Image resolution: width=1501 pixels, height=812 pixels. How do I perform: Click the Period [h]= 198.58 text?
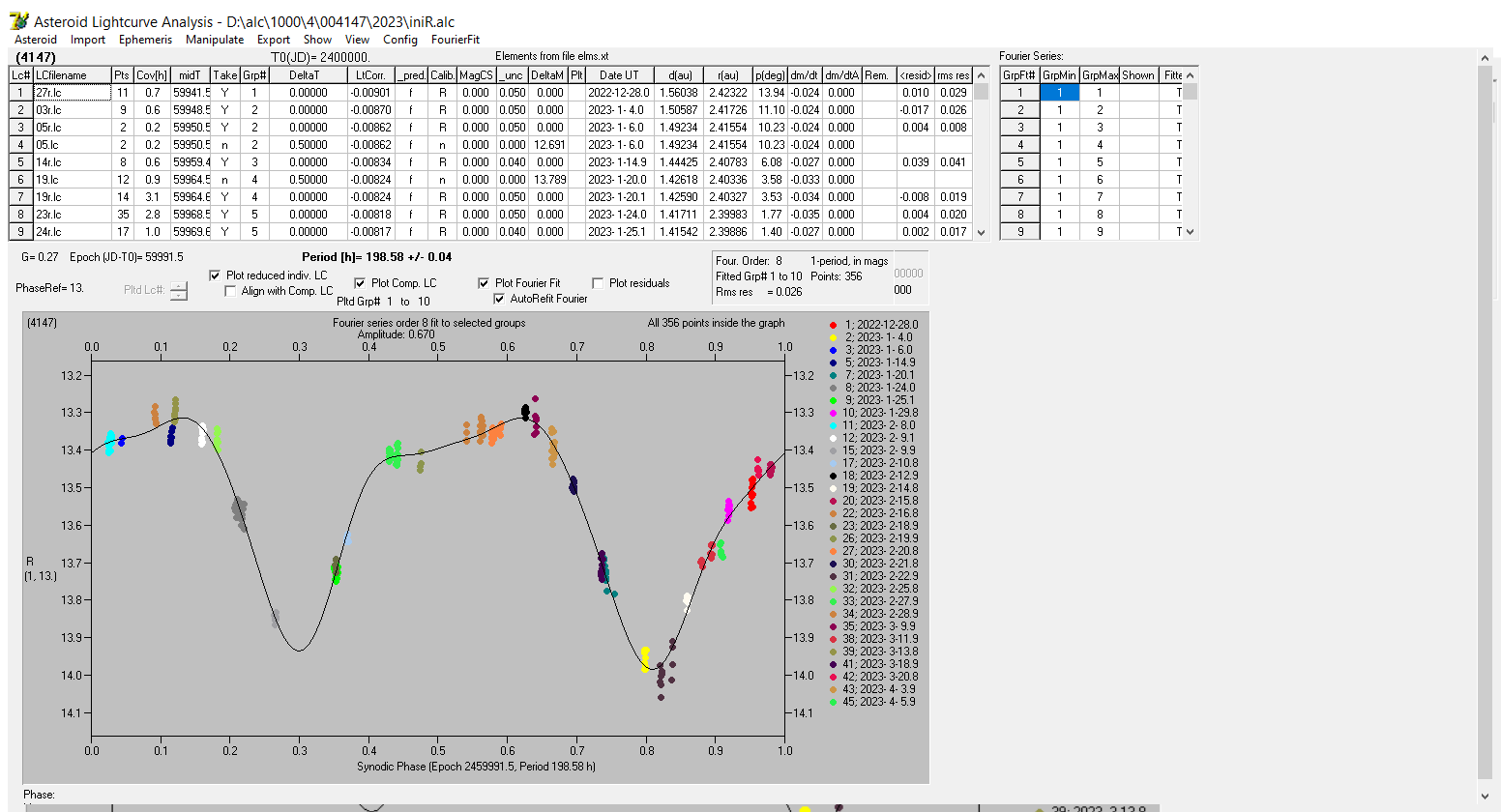tap(377, 257)
